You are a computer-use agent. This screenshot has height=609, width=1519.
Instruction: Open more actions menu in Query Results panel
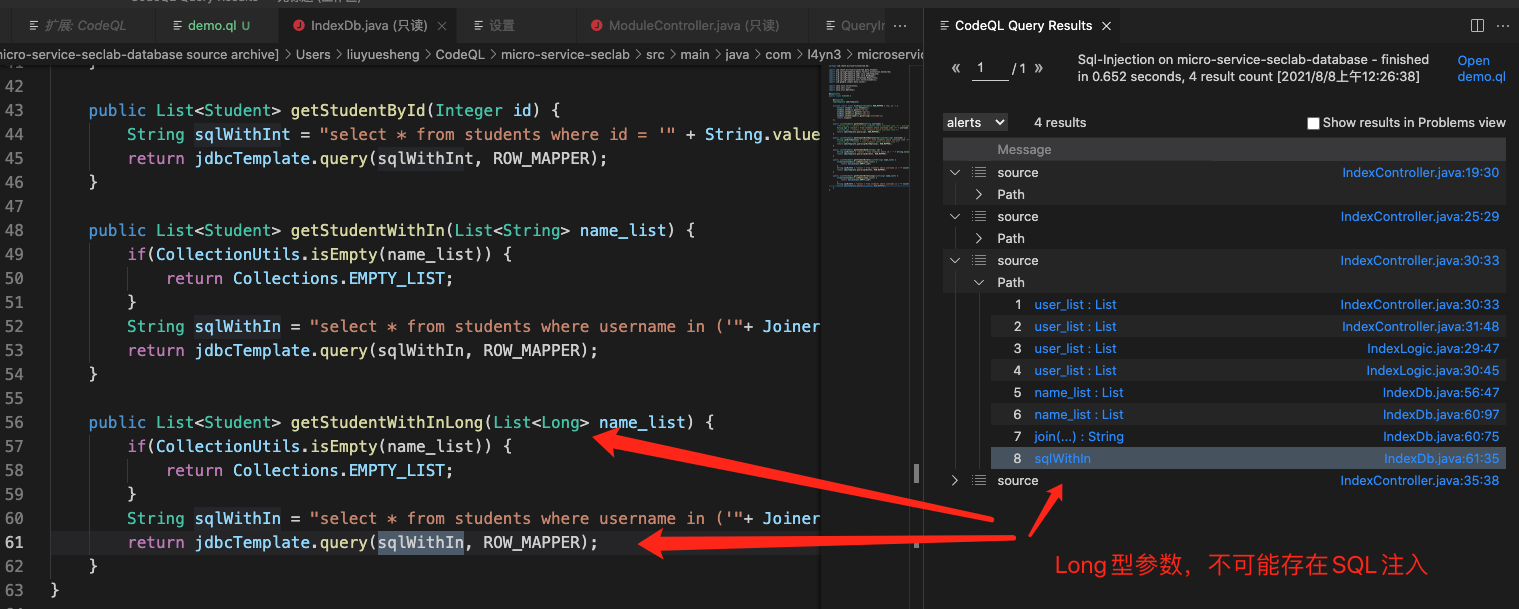pyautogui.click(x=1503, y=25)
